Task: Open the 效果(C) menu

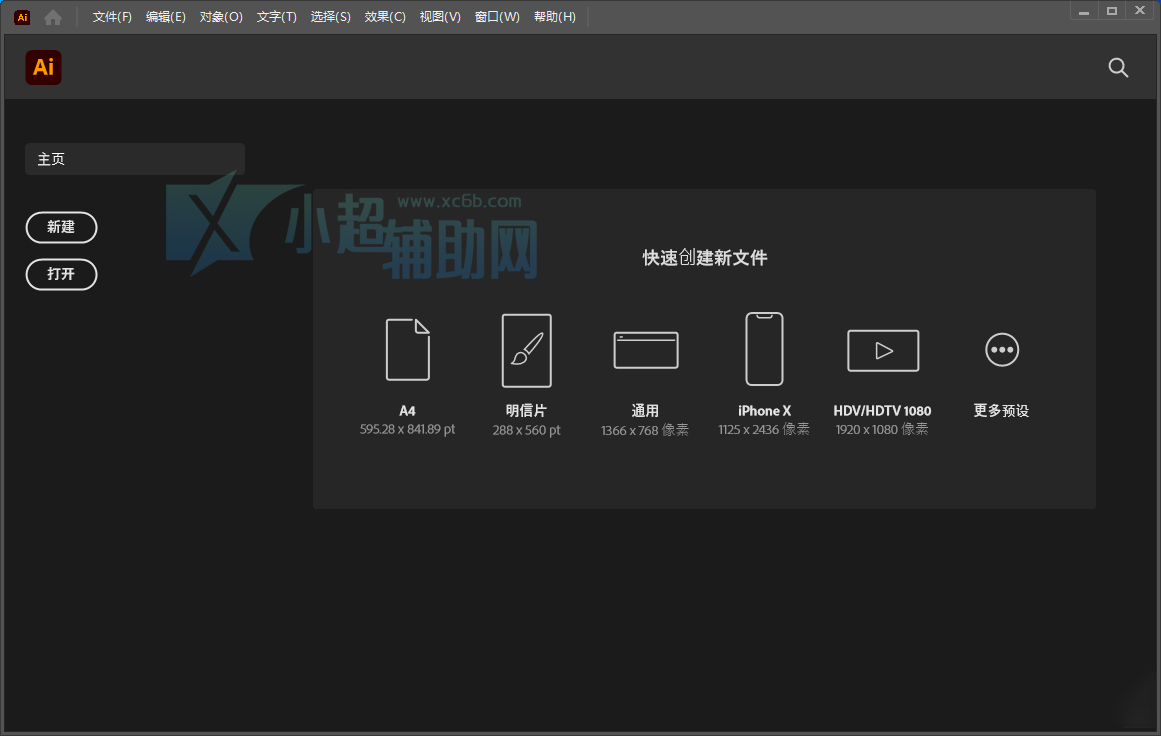Action: point(385,17)
